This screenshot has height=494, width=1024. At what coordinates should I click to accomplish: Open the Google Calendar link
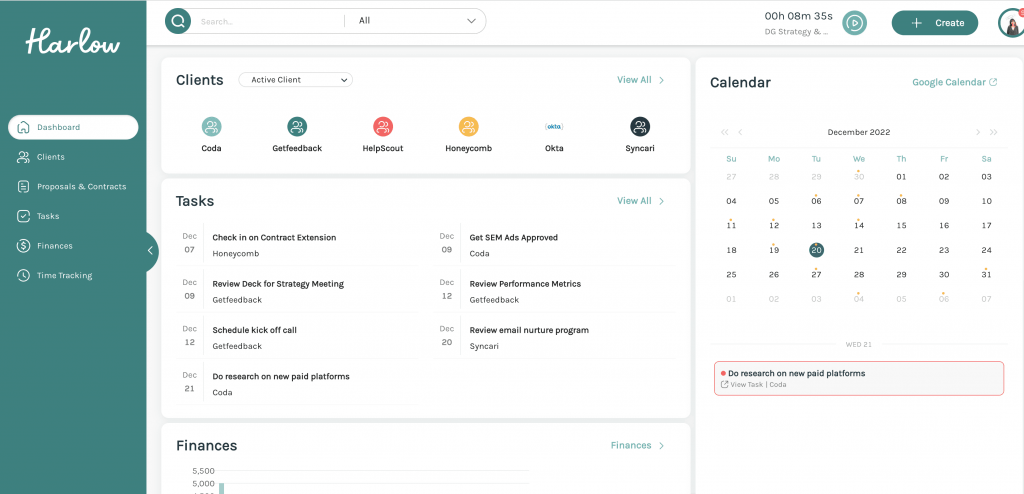point(954,82)
